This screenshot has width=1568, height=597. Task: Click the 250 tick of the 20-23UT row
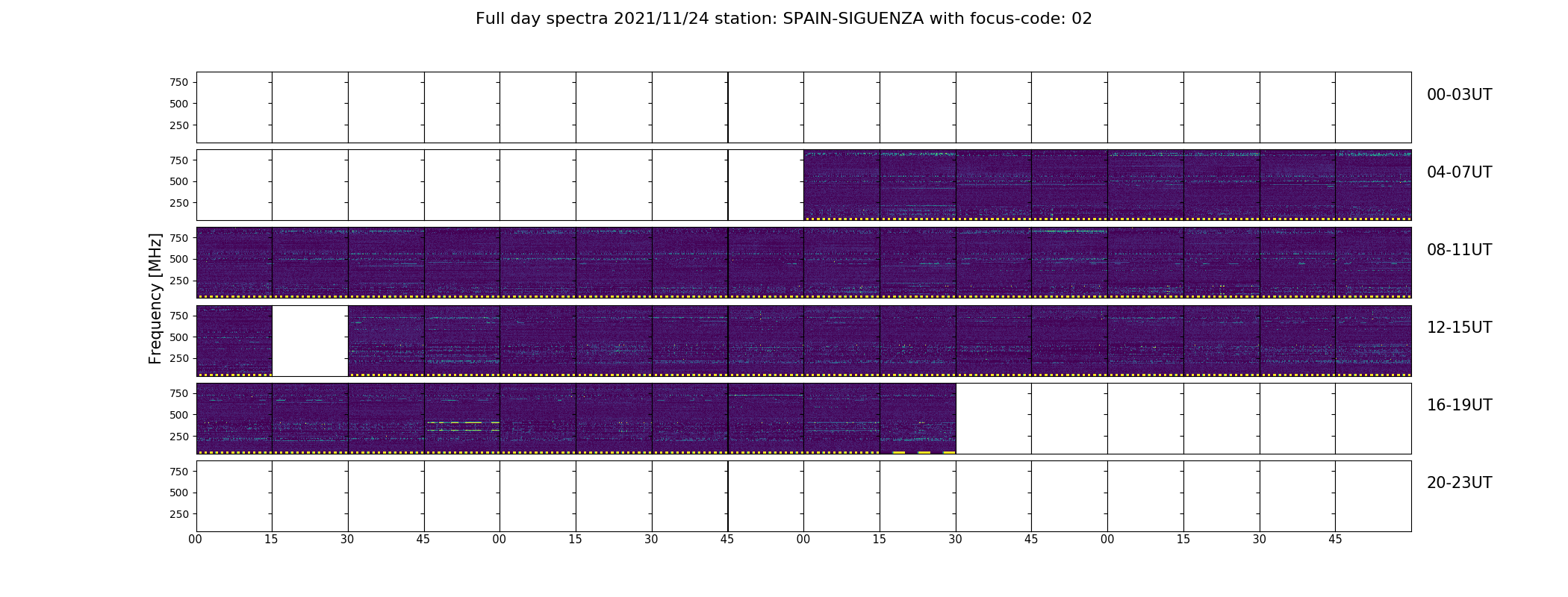[179, 514]
